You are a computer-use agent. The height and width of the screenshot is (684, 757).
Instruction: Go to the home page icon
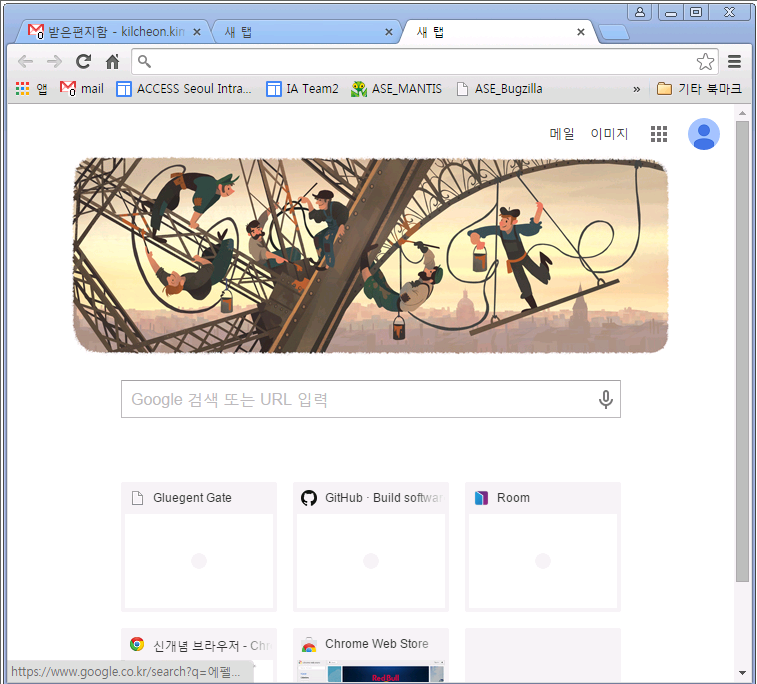(x=112, y=61)
